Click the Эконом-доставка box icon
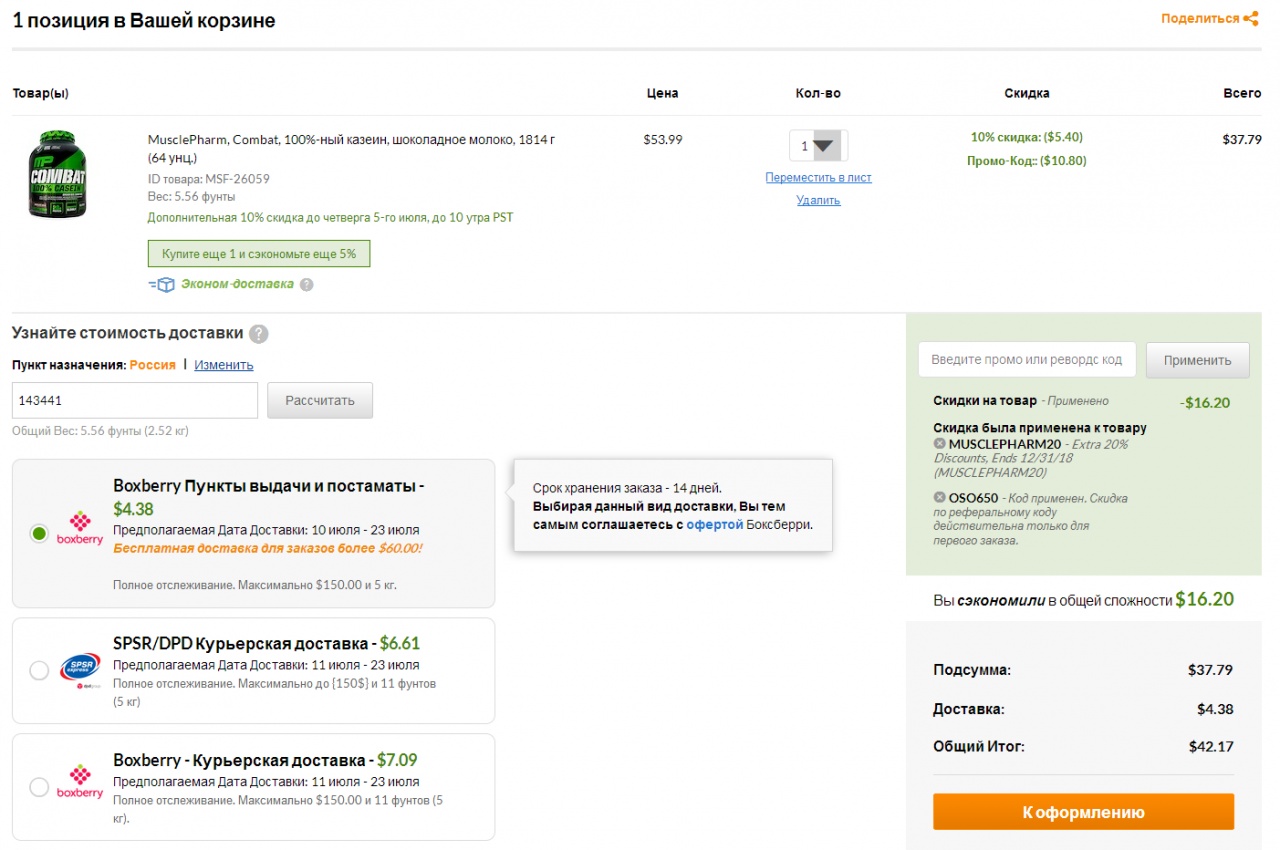 click(x=162, y=284)
